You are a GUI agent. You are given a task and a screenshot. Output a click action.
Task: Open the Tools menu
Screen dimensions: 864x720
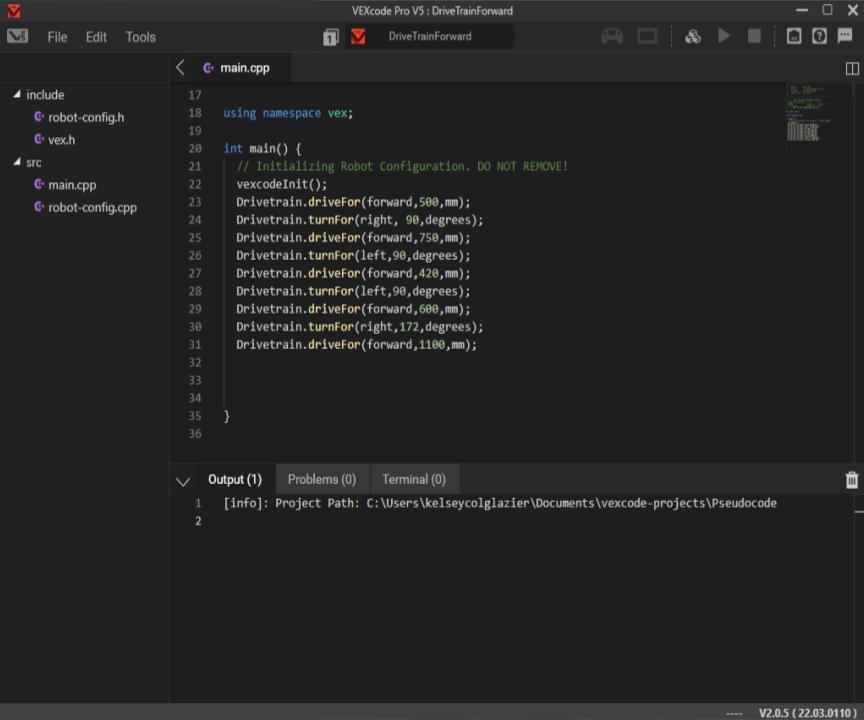(140, 37)
